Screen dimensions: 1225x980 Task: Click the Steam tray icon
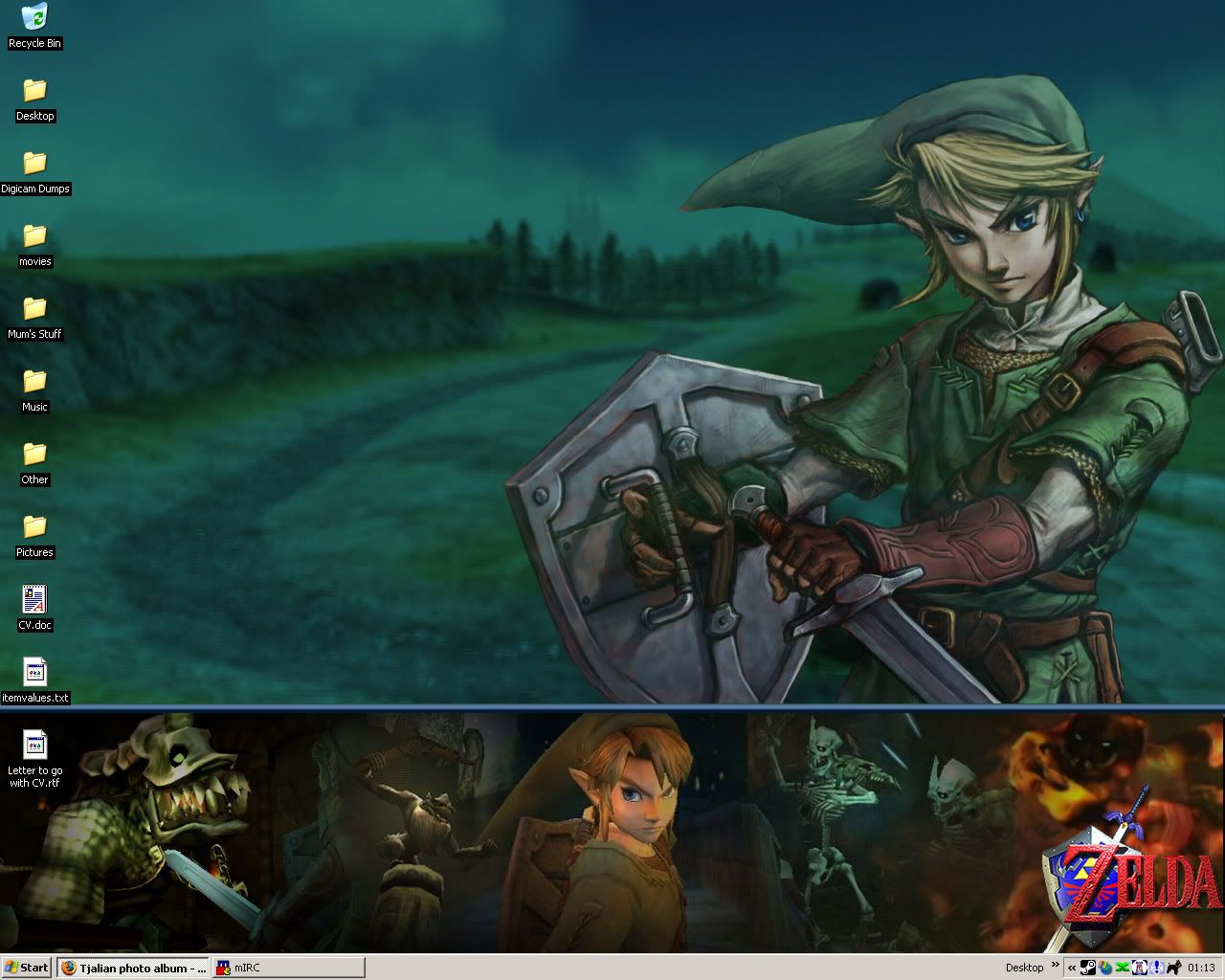[1088, 968]
